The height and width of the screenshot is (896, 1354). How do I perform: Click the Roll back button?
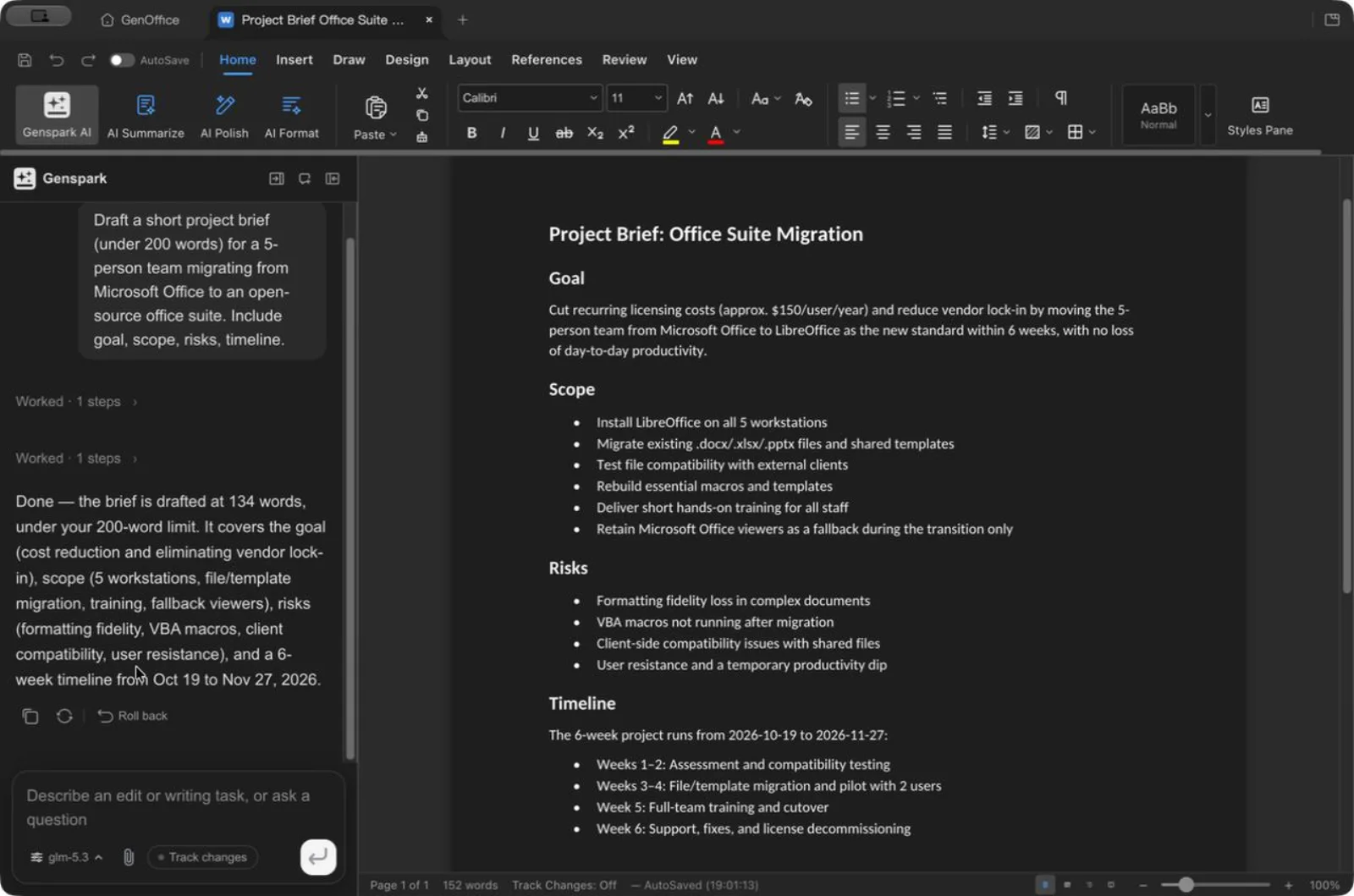click(x=132, y=716)
